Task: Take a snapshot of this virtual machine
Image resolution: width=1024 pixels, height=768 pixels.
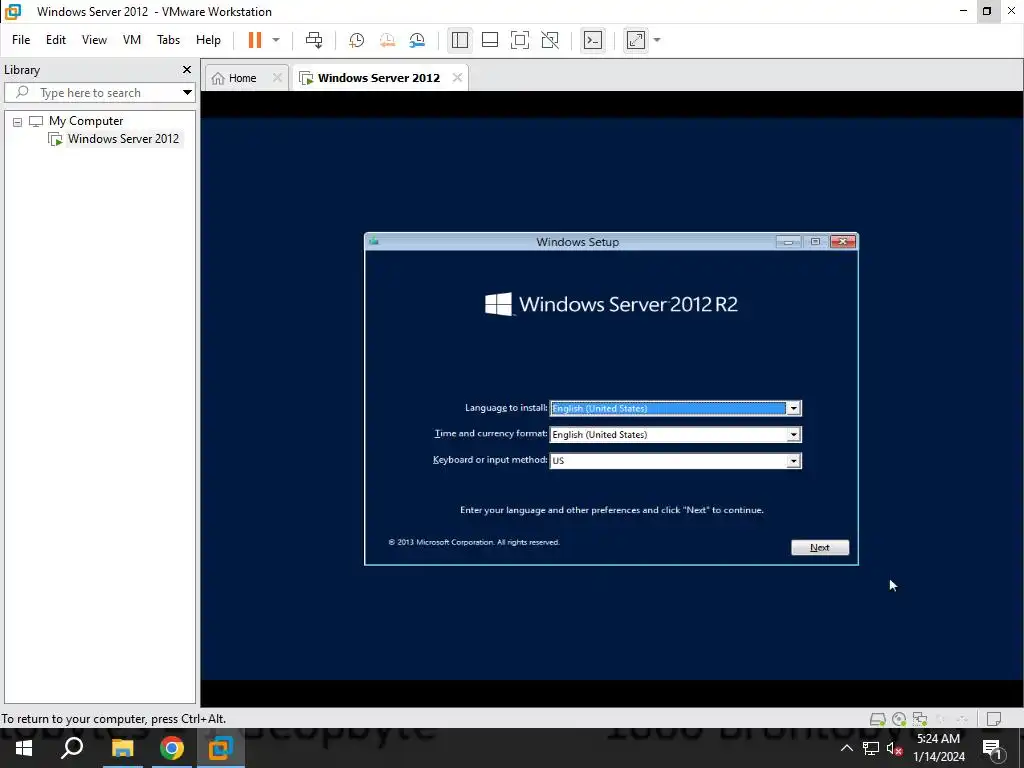Action: coord(357,40)
